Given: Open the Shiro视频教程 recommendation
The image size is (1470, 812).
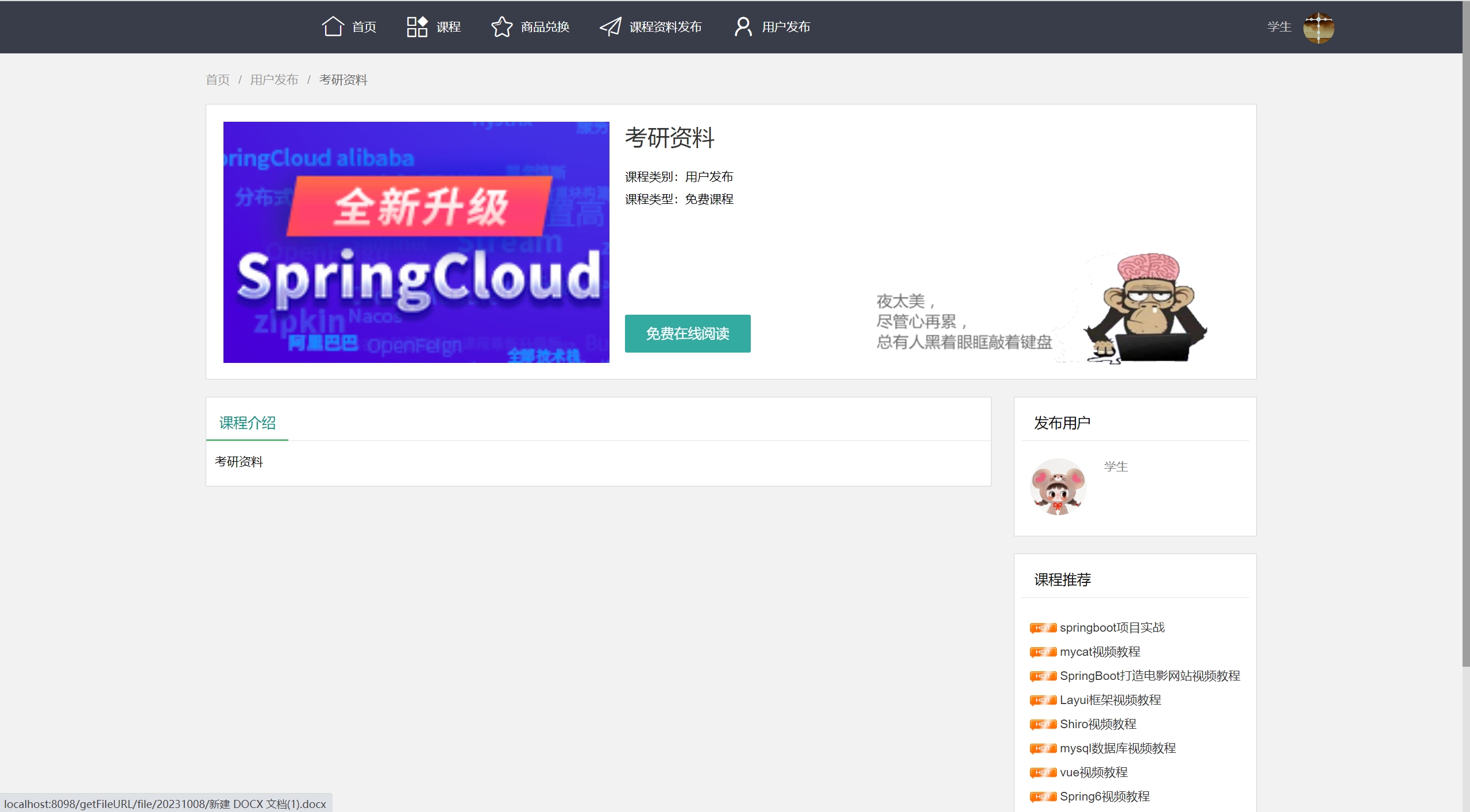Looking at the screenshot, I should coord(1098,724).
